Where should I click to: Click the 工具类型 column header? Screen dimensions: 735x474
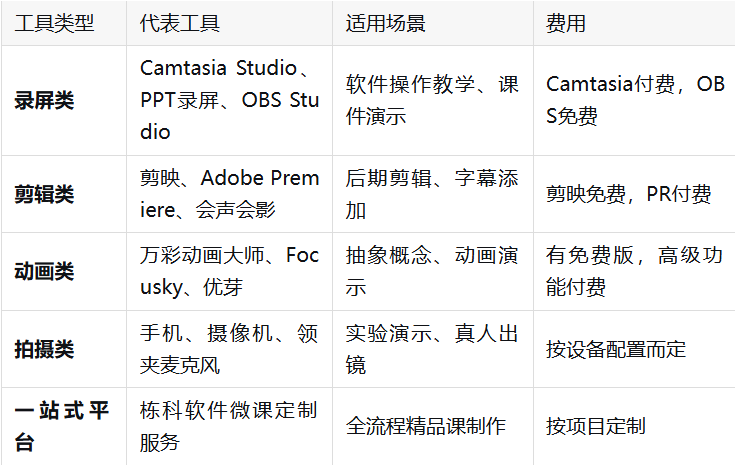click(64, 23)
